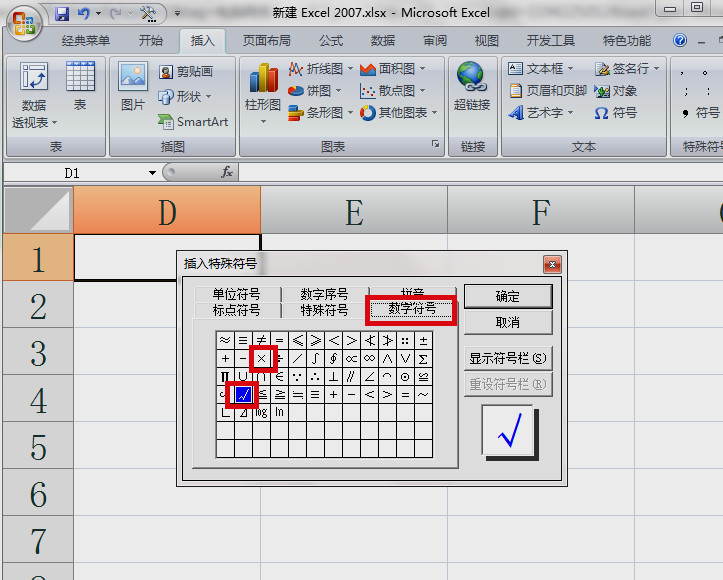Open the 开发工具 (Developer) tab
Screen dimensions: 723x580
pos(551,41)
